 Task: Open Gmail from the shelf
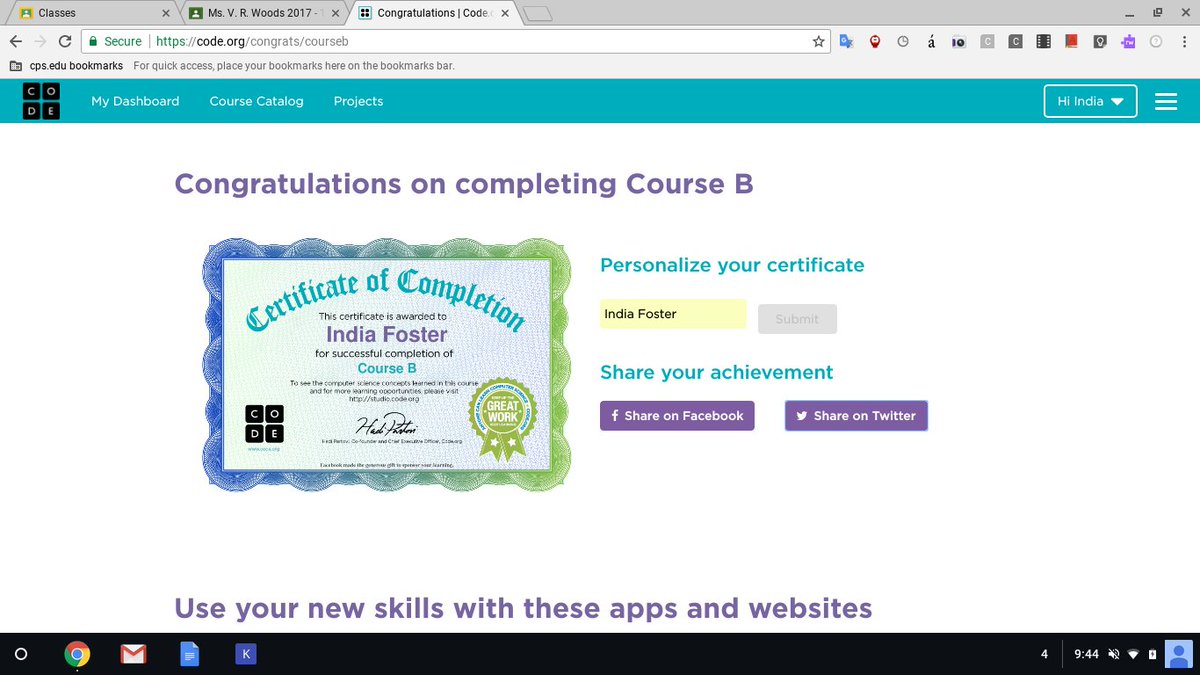coord(133,655)
